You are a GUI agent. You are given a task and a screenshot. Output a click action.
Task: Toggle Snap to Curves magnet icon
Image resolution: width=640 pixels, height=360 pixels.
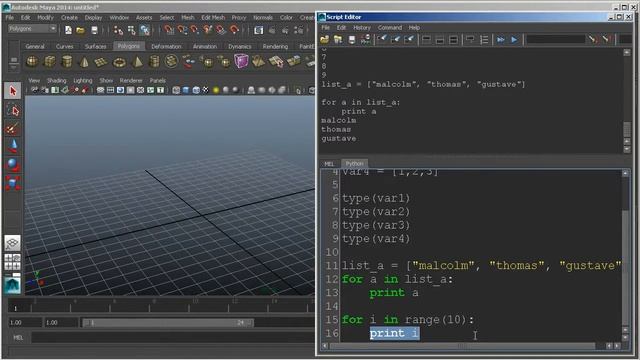coord(182,30)
